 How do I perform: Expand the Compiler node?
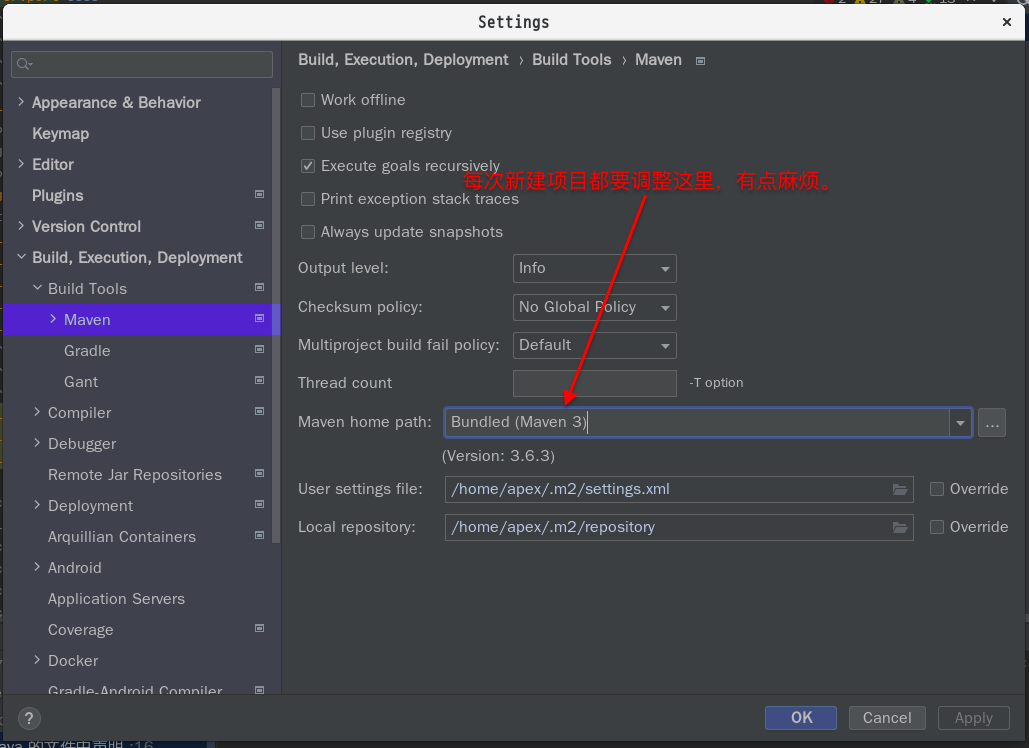pos(37,412)
